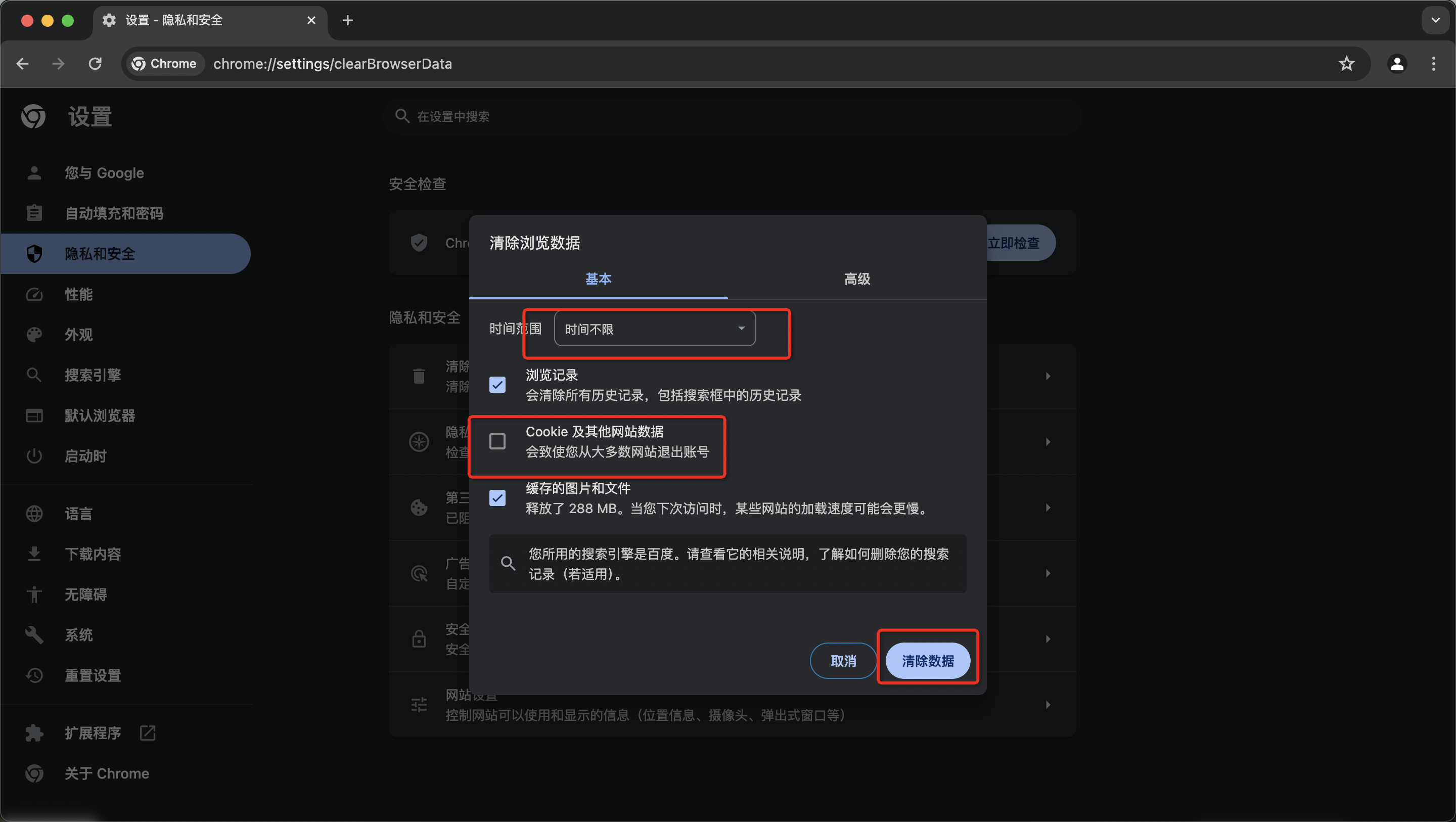Switch to the 高级 tab

(x=857, y=279)
